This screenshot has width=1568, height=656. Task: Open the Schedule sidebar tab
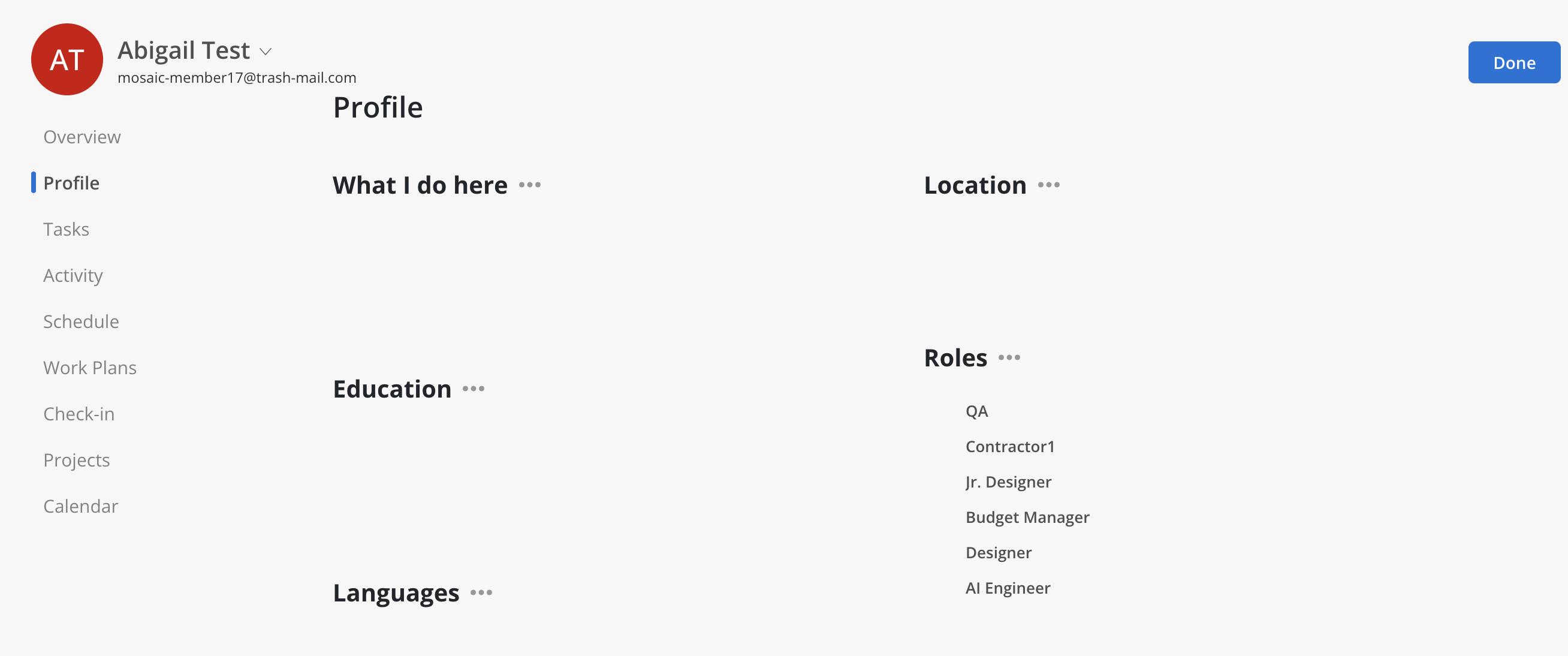click(x=81, y=321)
